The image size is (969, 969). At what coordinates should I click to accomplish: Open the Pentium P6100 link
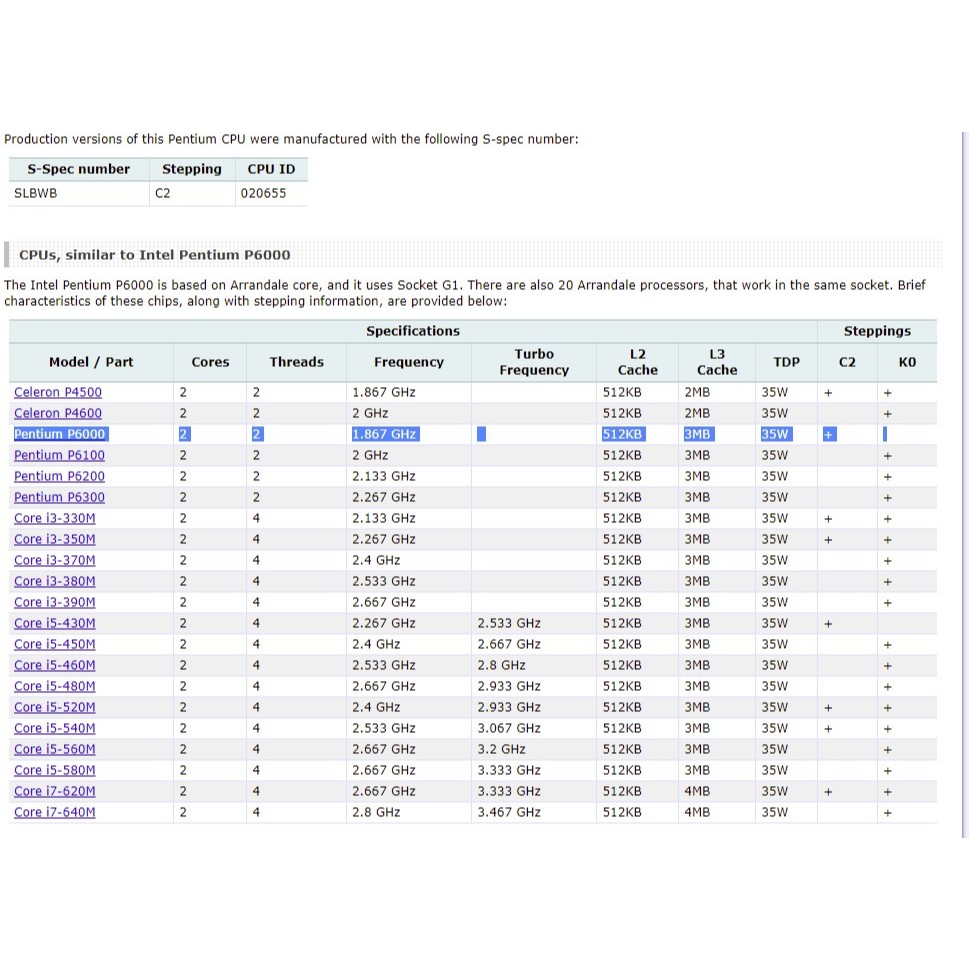point(59,455)
